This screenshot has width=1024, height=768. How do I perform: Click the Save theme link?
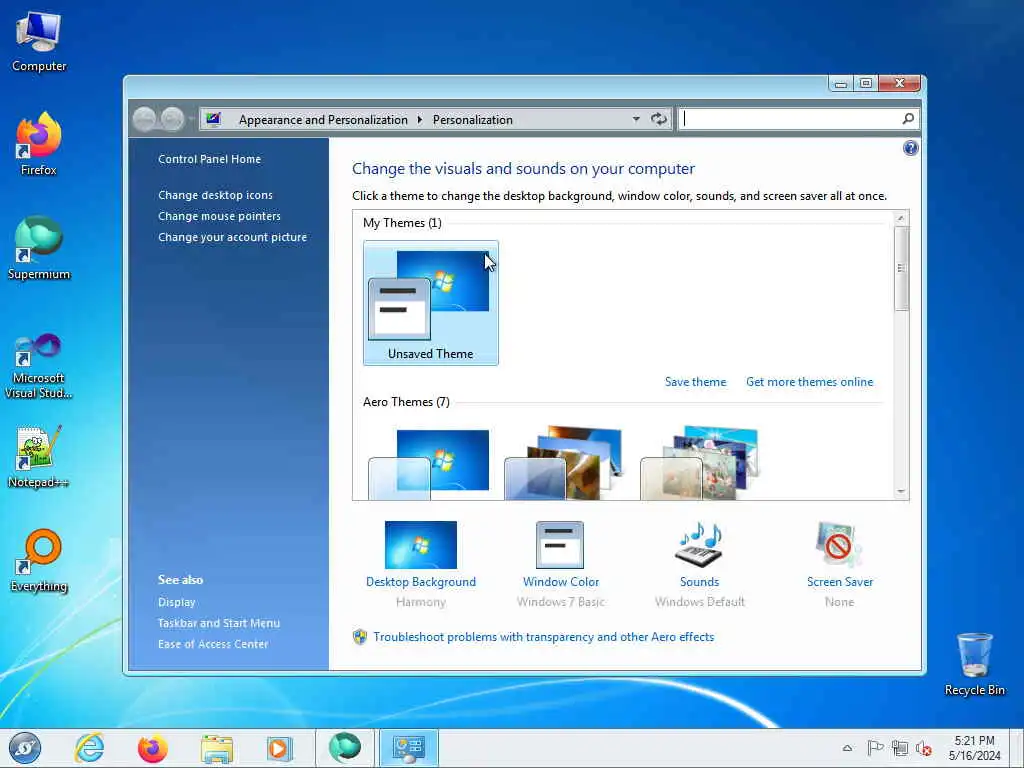point(695,381)
